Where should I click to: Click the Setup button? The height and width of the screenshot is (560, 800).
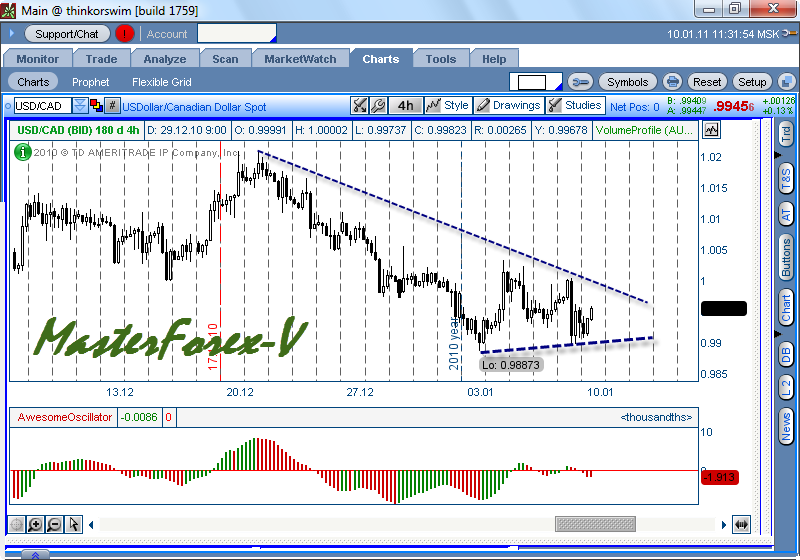[x=752, y=82]
